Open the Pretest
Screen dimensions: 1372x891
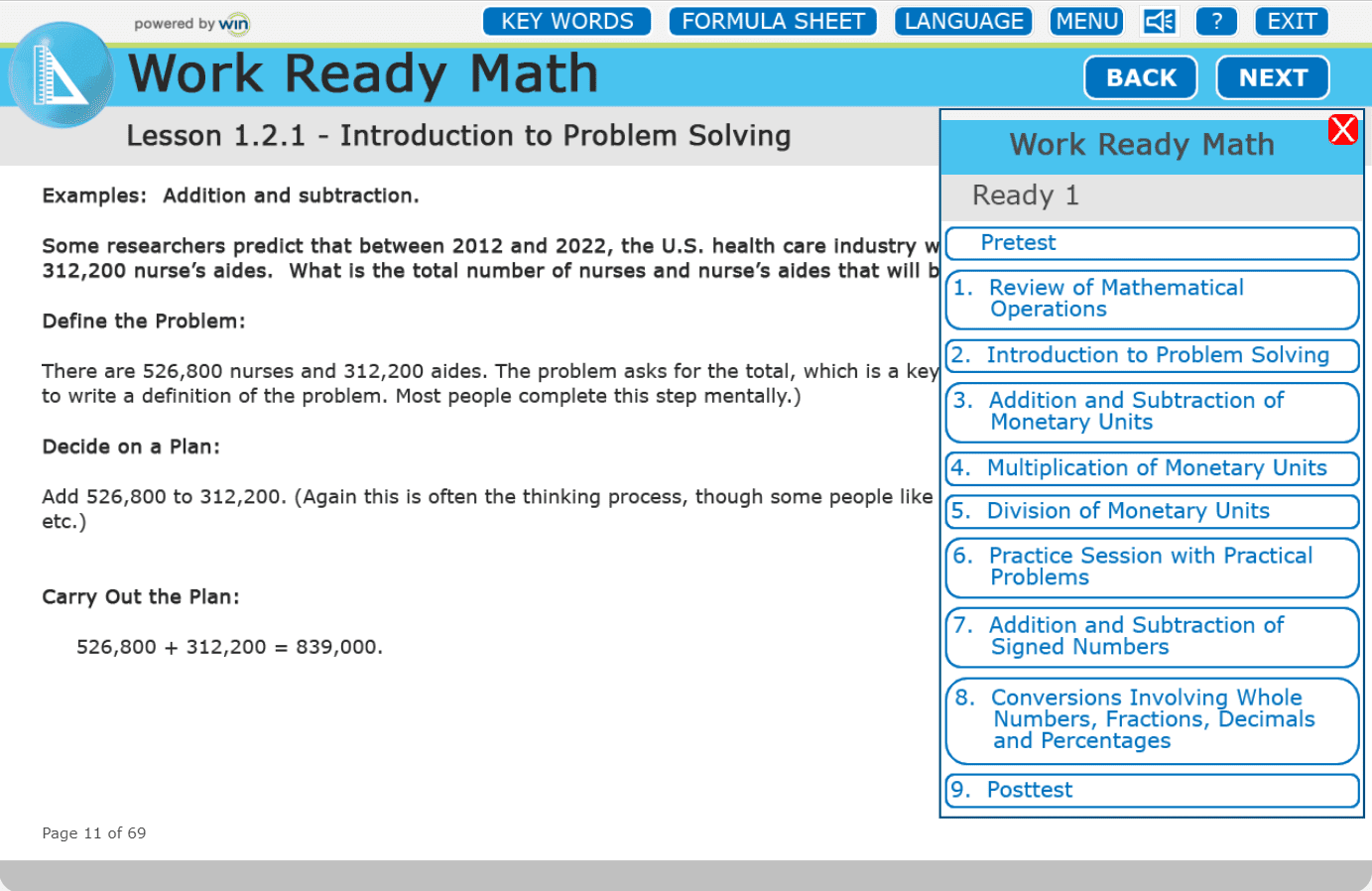pos(1152,243)
